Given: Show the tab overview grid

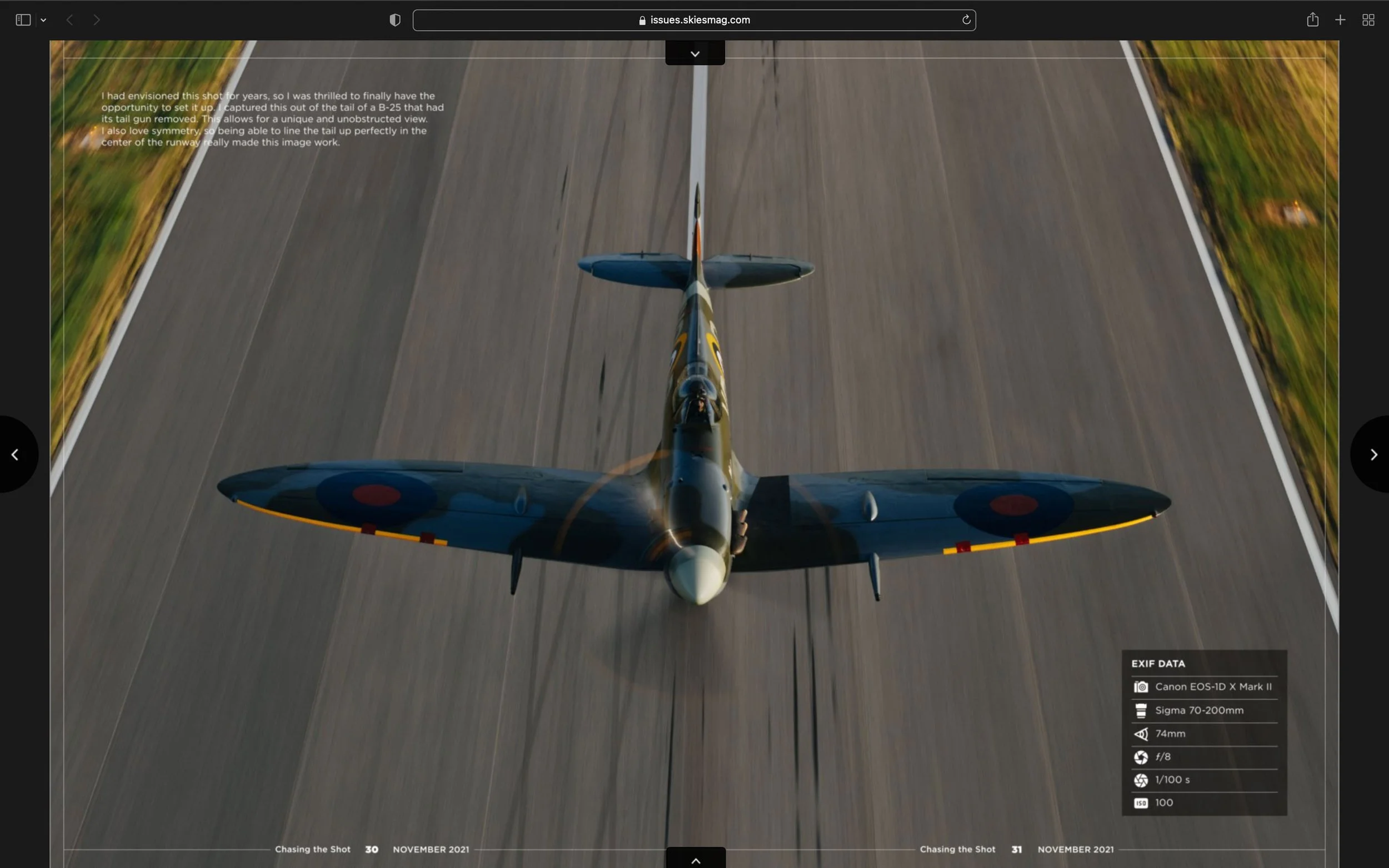Looking at the screenshot, I should point(1368,20).
